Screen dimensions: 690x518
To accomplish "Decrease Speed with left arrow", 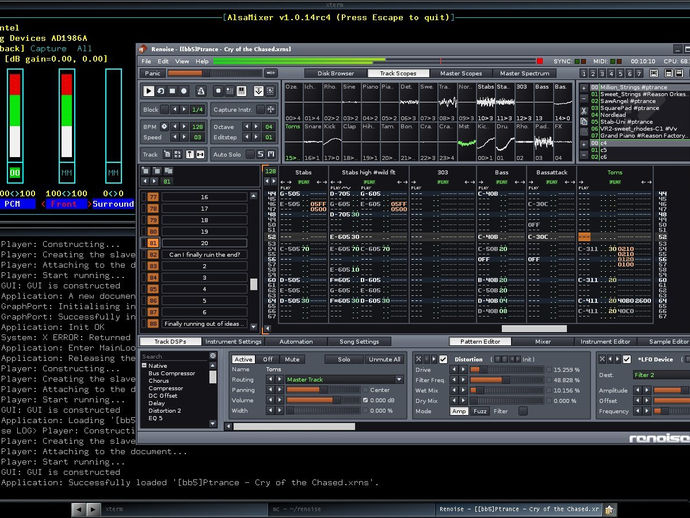I will click(175, 137).
